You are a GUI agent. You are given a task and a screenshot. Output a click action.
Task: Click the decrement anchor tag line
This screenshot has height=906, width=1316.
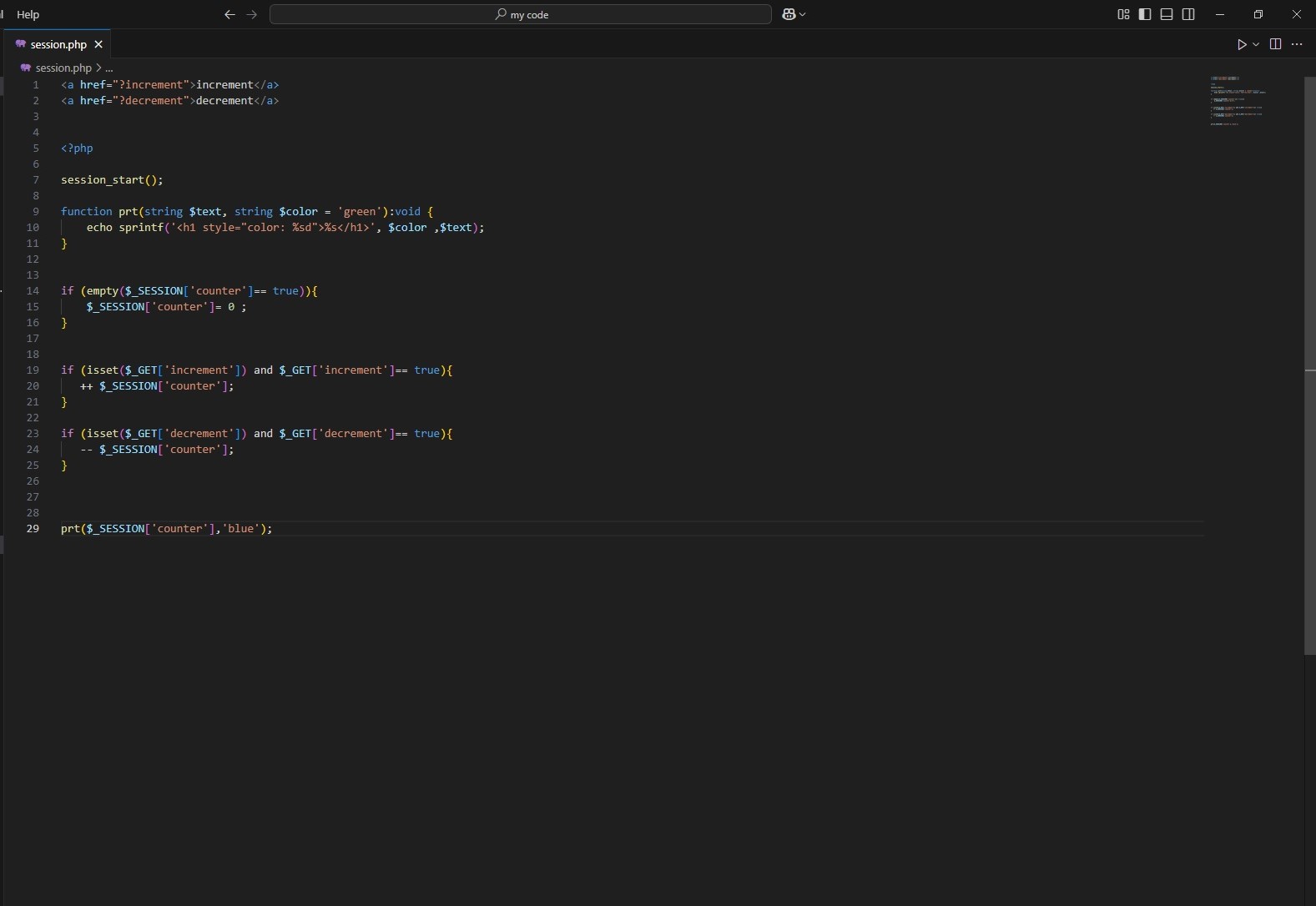[x=170, y=100]
